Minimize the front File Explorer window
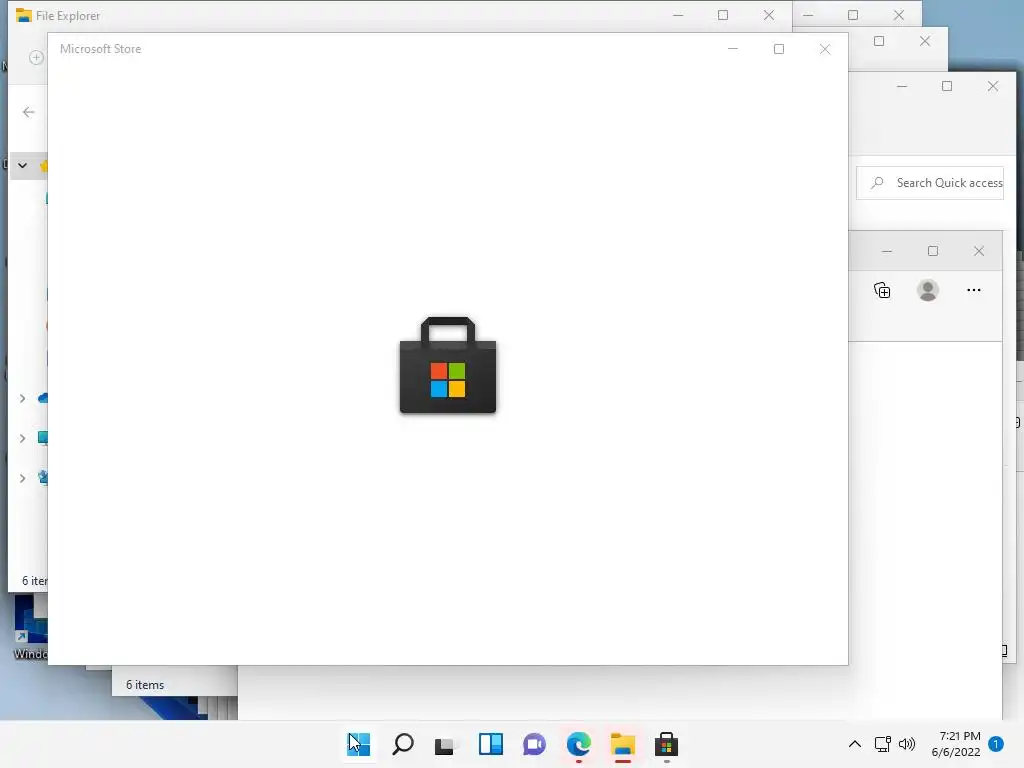Image resolution: width=1024 pixels, height=768 pixels. 678,15
